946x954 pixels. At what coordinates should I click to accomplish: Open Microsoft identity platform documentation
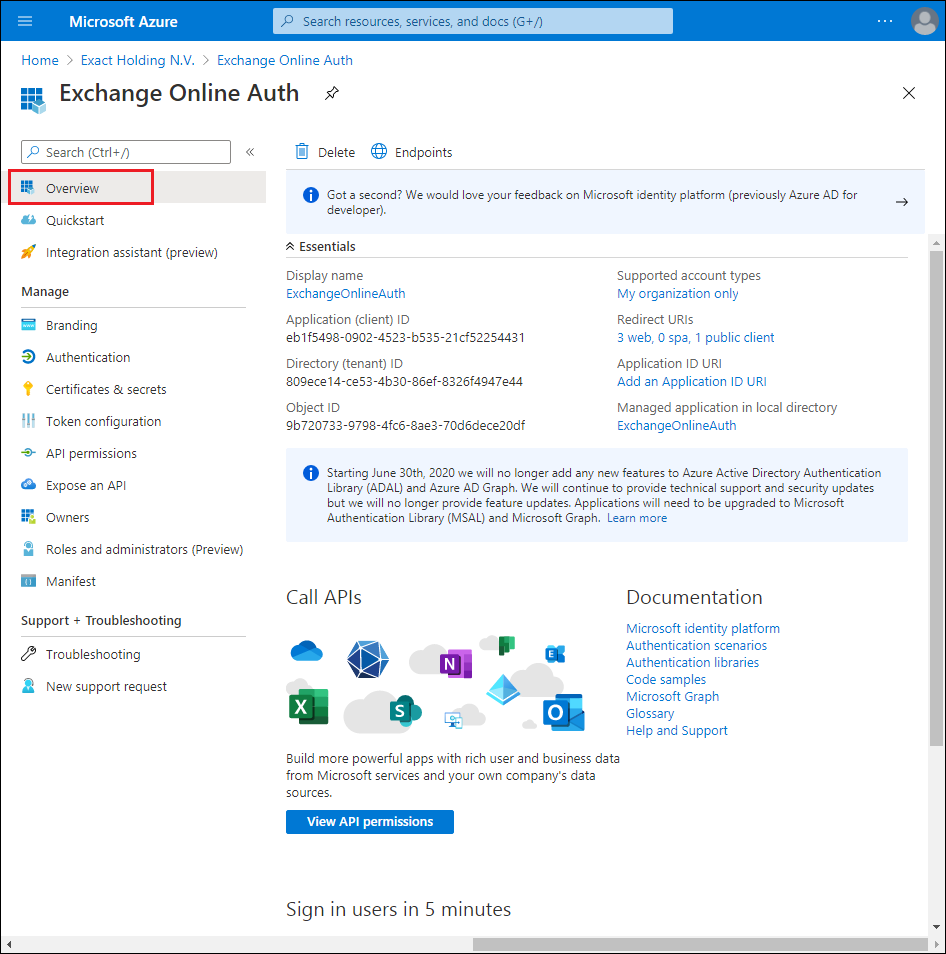703,628
